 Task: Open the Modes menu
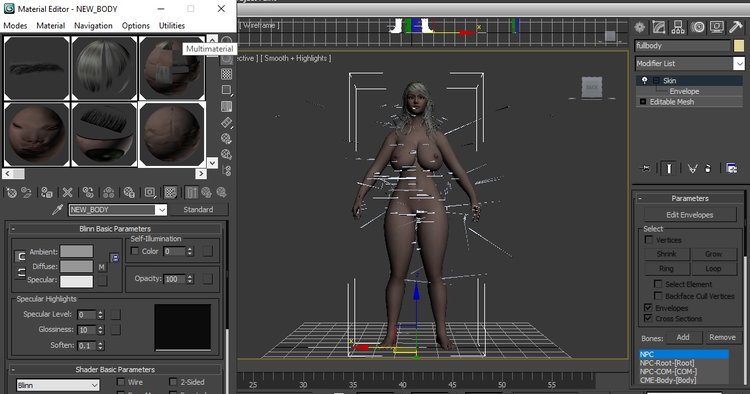[x=15, y=26]
